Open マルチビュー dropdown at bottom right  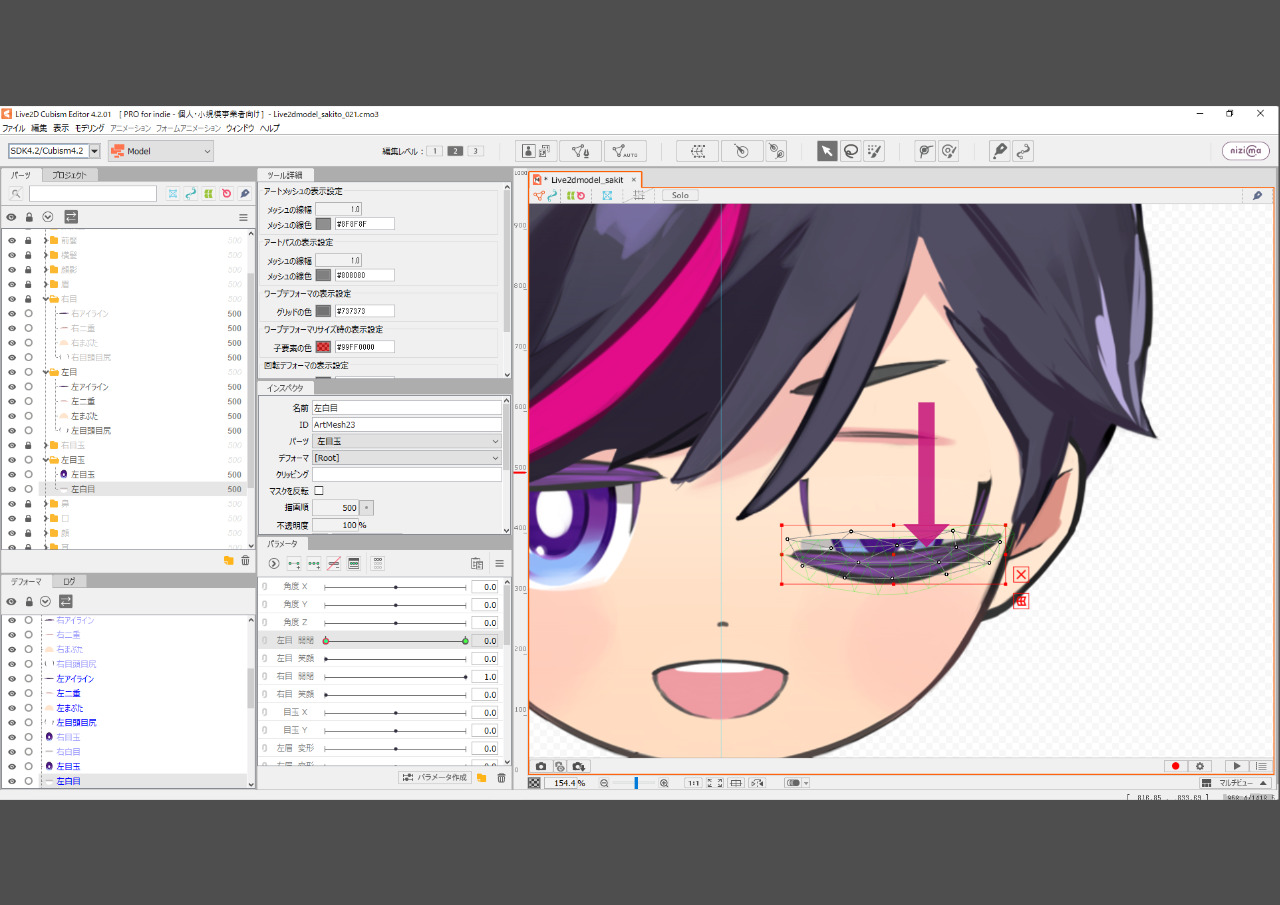pyautogui.click(x=1235, y=783)
